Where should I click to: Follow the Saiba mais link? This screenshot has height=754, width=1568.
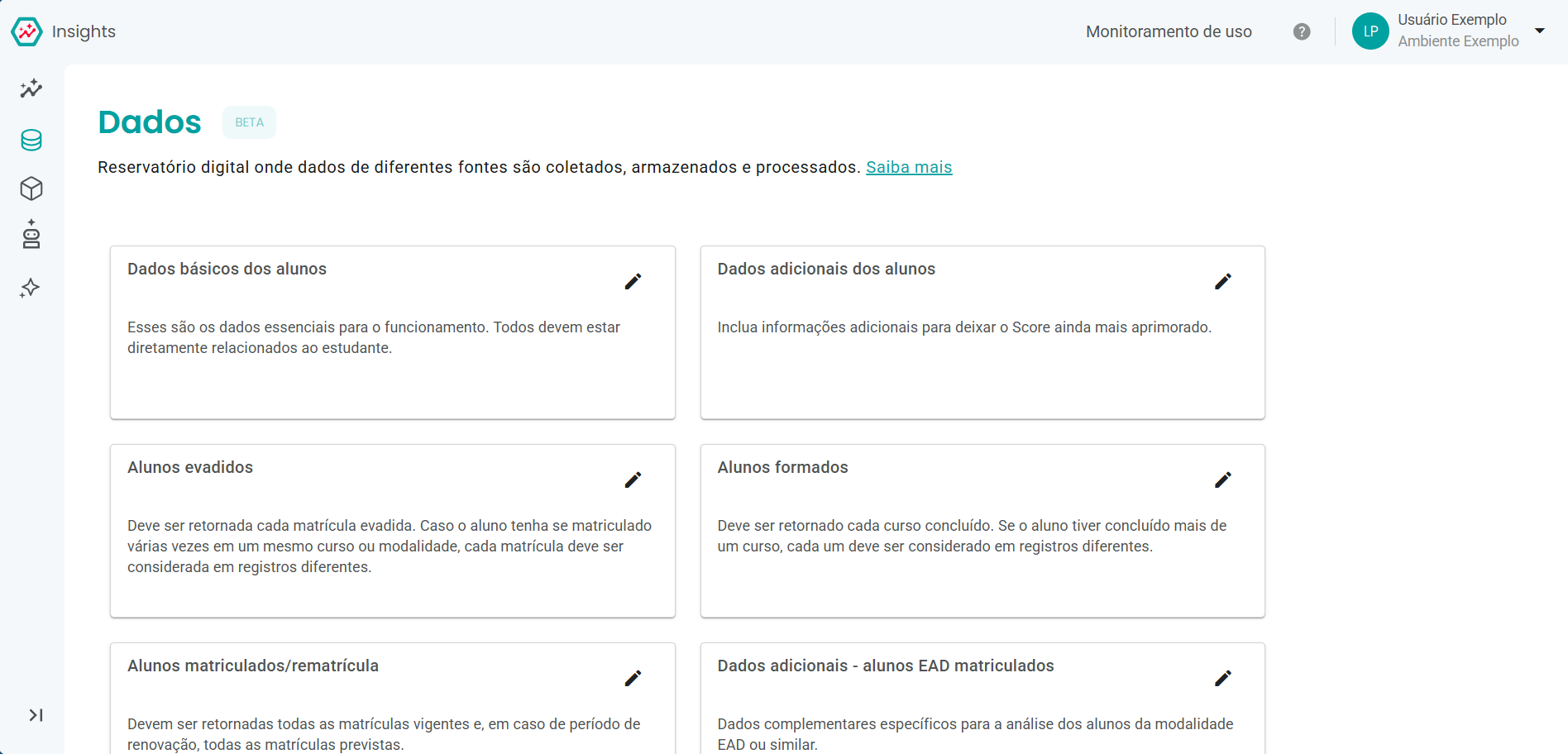(x=909, y=167)
